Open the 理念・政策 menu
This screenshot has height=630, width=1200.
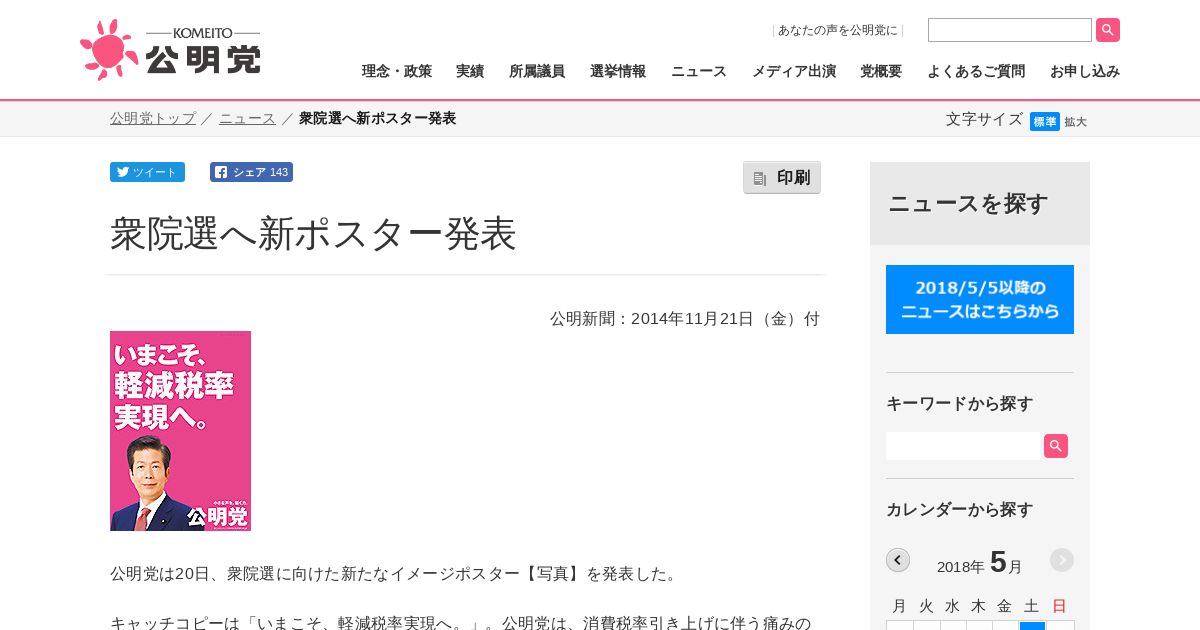pos(397,71)
